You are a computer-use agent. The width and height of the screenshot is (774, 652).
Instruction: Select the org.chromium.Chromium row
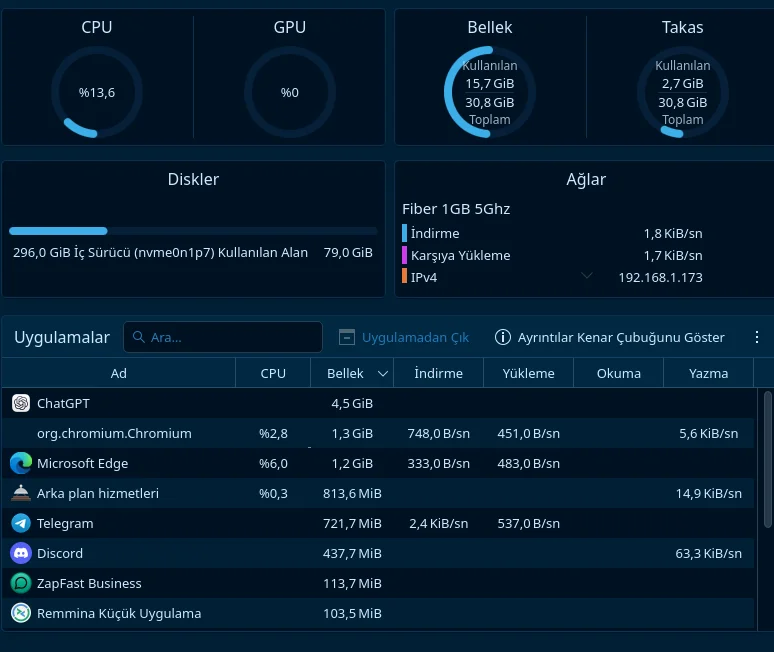tap(378, 433)
